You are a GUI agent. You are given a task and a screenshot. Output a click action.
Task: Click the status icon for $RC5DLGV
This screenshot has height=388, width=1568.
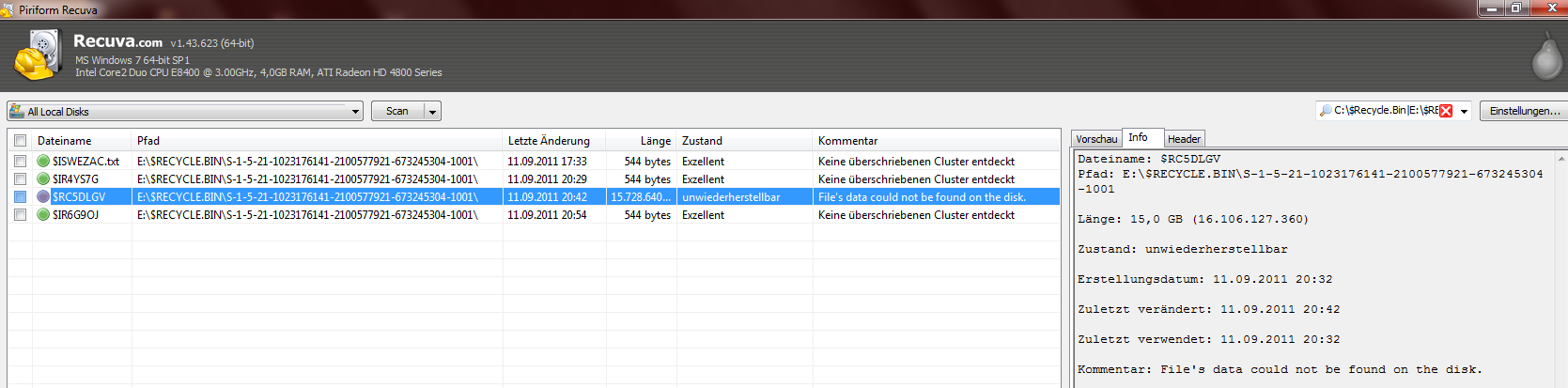pos(43,196)
